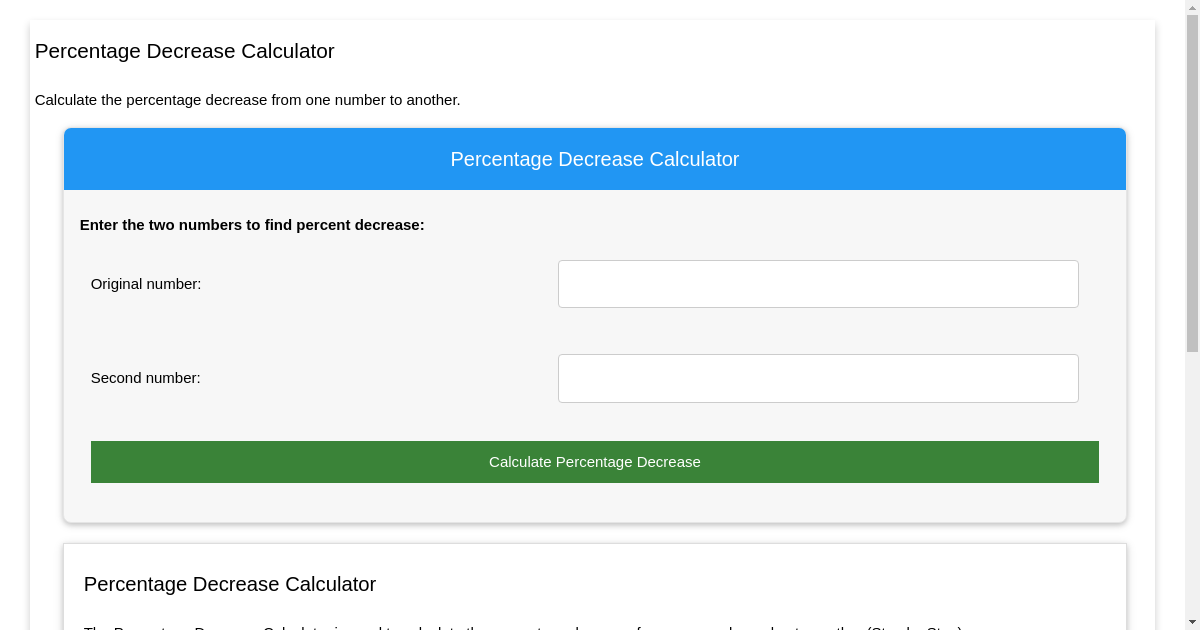This screenshot has width=1200, height=630.
Task: Click the bold prompt to enter two numbers
Action: tap(252, 225)
